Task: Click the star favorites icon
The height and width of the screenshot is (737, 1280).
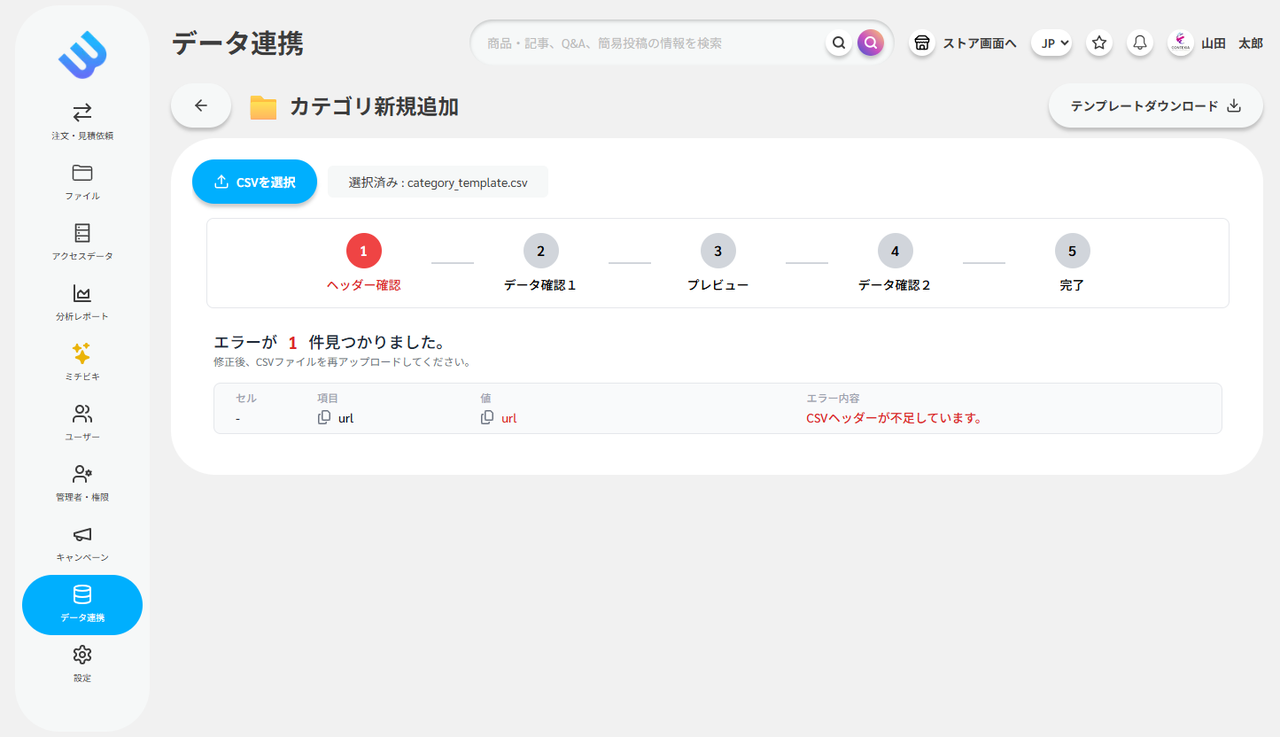Action: (1098, 42)
